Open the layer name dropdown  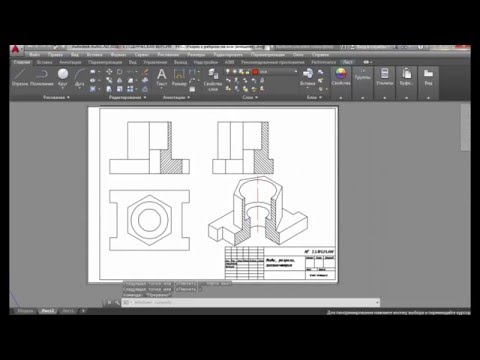pos(278,72)
